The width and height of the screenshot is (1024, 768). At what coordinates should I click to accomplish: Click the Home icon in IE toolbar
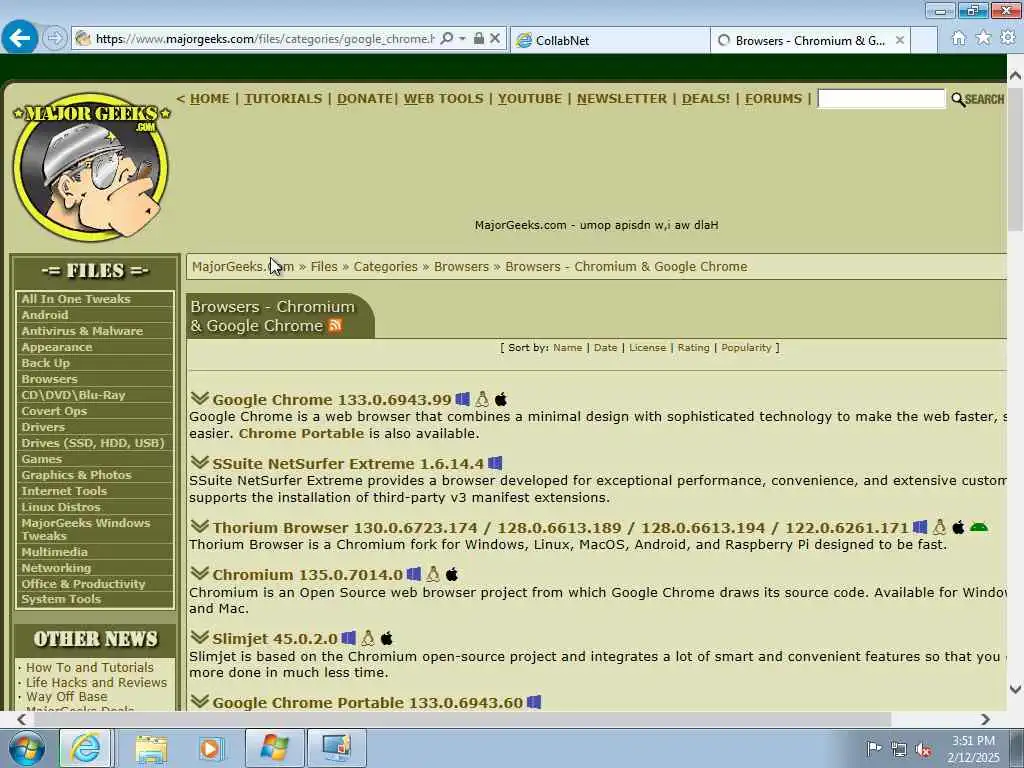pos(958,39)
